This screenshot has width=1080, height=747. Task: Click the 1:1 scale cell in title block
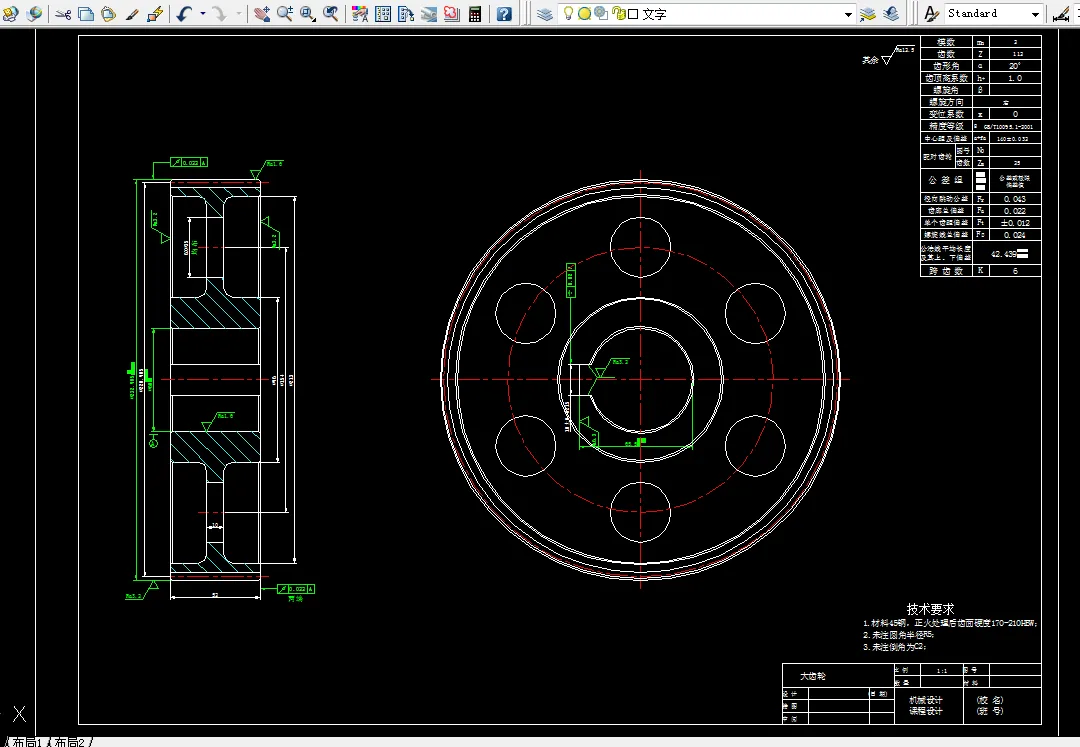coord(942,671)
